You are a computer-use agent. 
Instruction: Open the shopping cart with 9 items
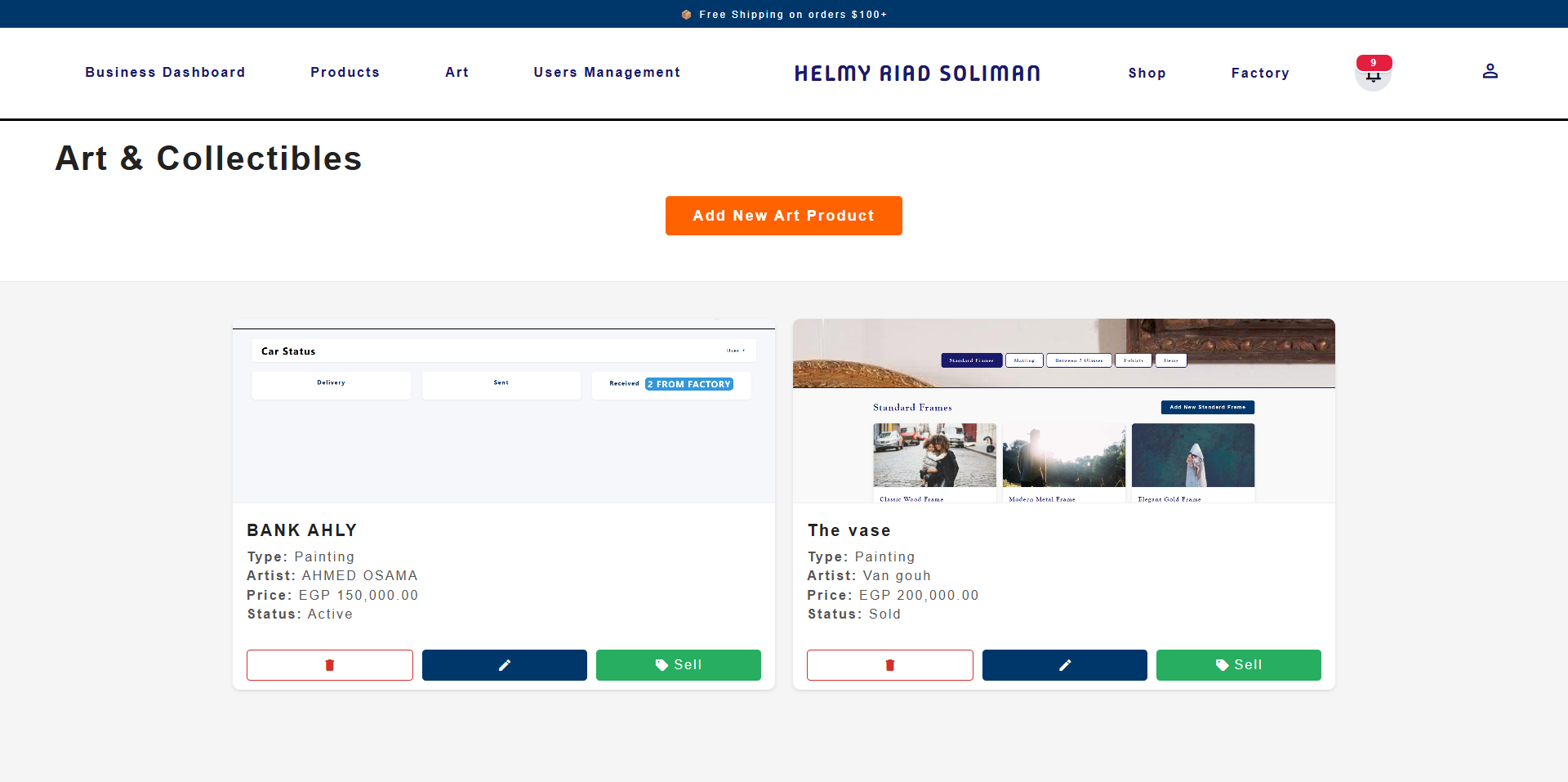tap(1374, 73)
